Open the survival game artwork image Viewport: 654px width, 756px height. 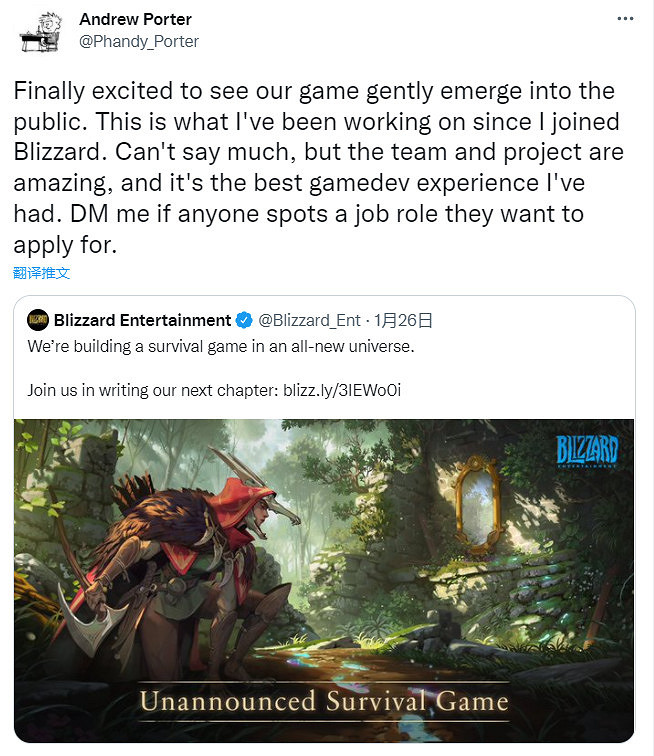[324, 580]
